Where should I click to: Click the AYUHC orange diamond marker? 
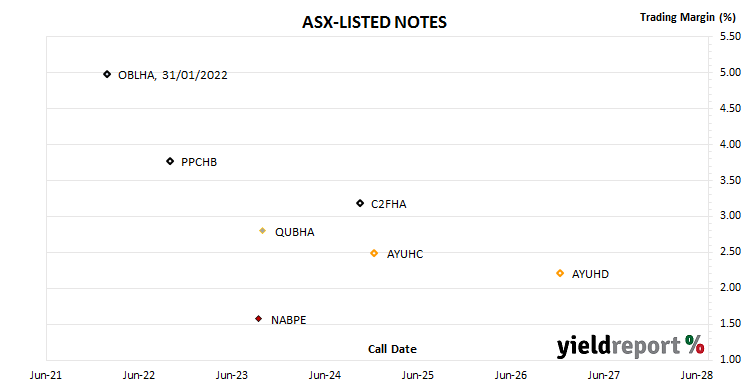(x=374, y=253)
